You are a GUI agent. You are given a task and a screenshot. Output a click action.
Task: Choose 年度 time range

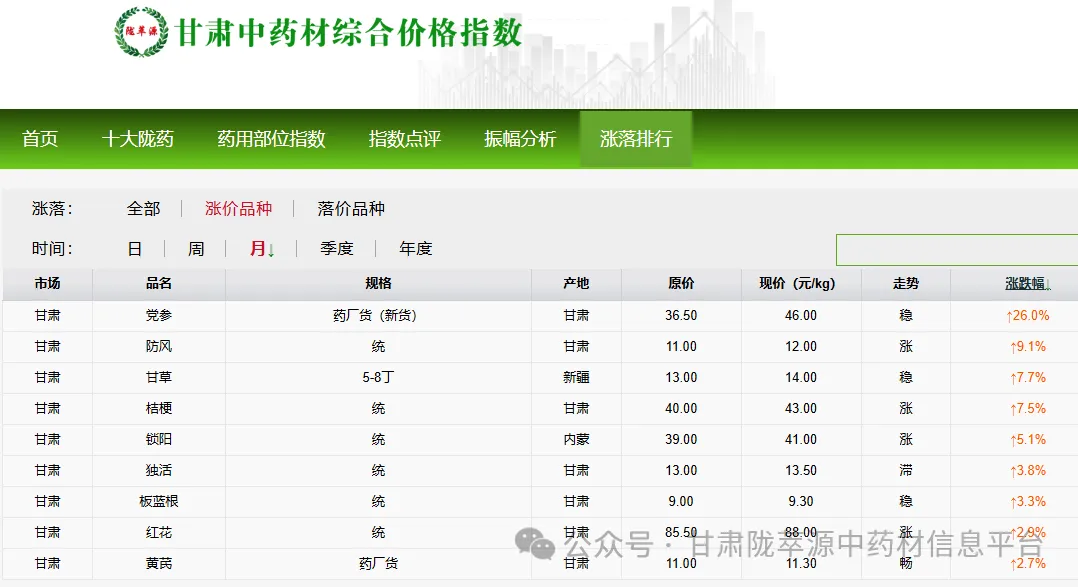coord(415,249)
